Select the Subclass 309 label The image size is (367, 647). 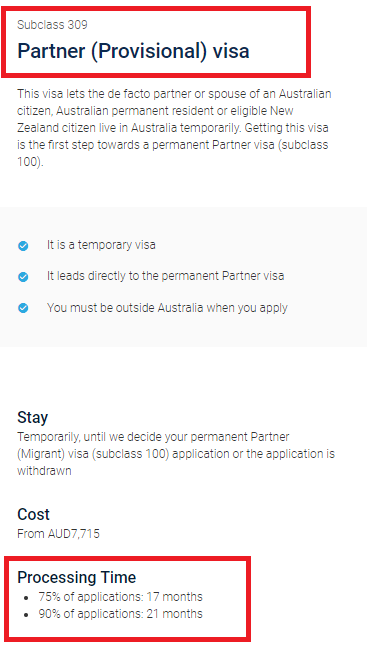tap(52, 25)
